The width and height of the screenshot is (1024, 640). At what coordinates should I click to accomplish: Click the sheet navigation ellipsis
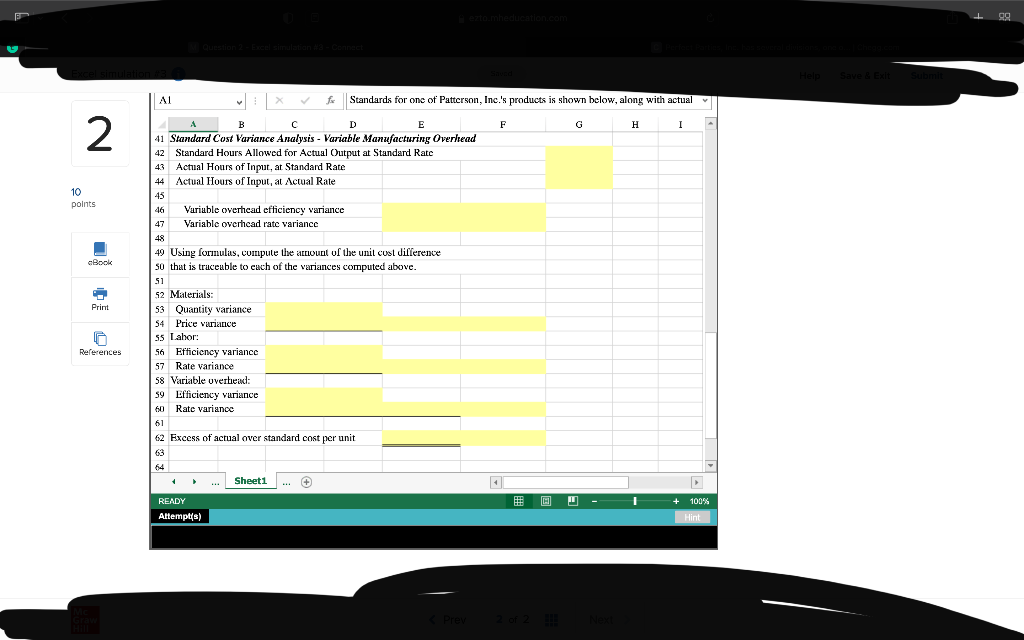(x=214, y=481)
